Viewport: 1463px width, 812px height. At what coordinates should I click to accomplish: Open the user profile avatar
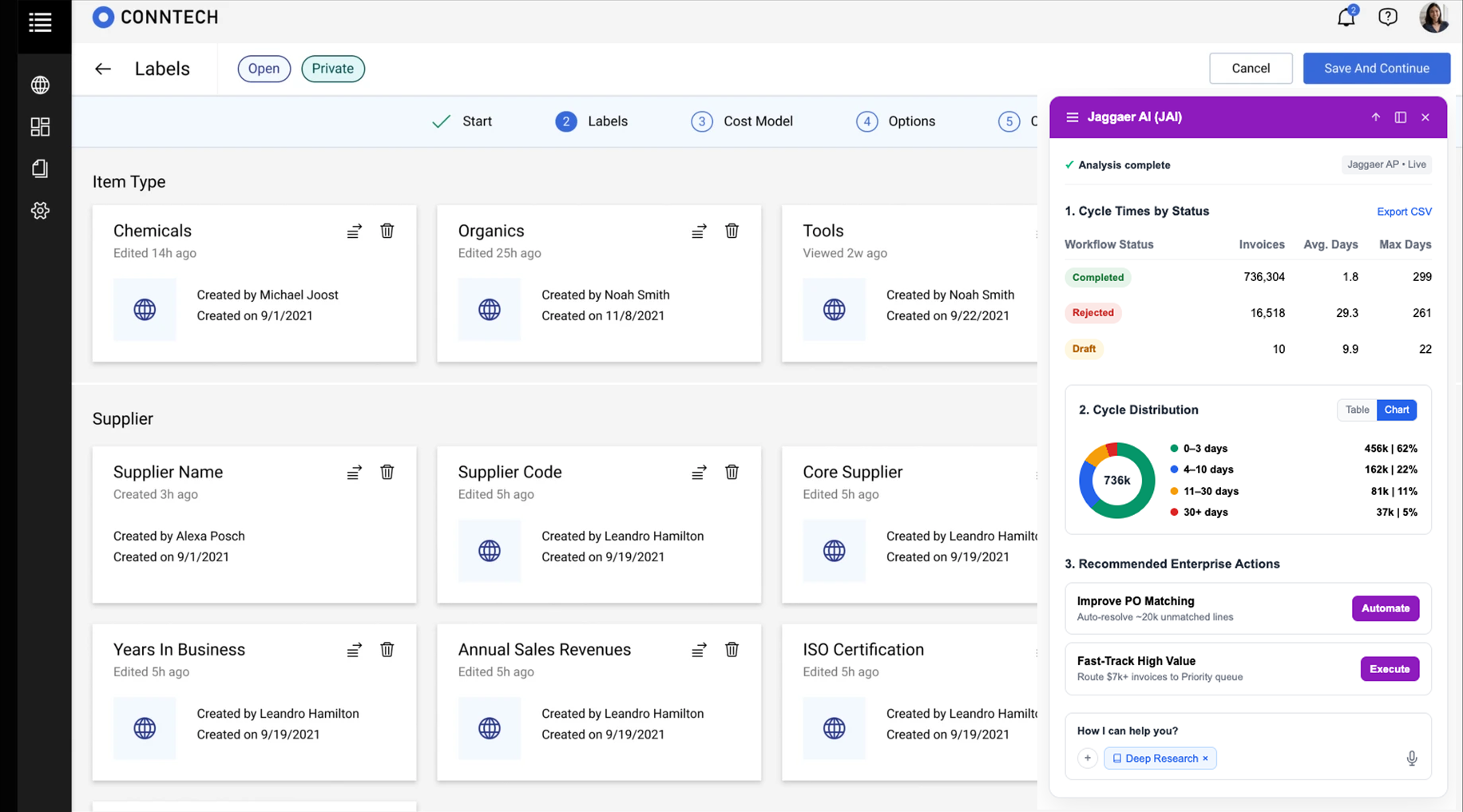pyautogui.click(x=1433, y=17)
